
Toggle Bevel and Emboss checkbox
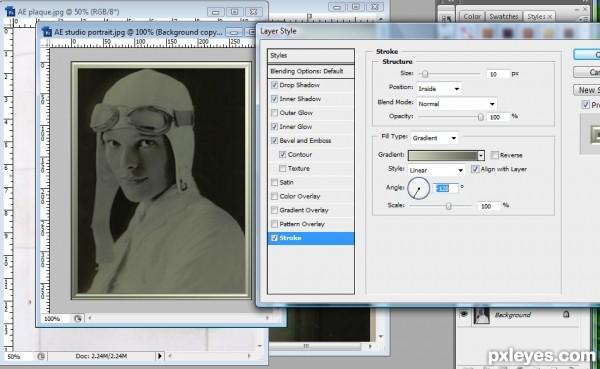274,140
